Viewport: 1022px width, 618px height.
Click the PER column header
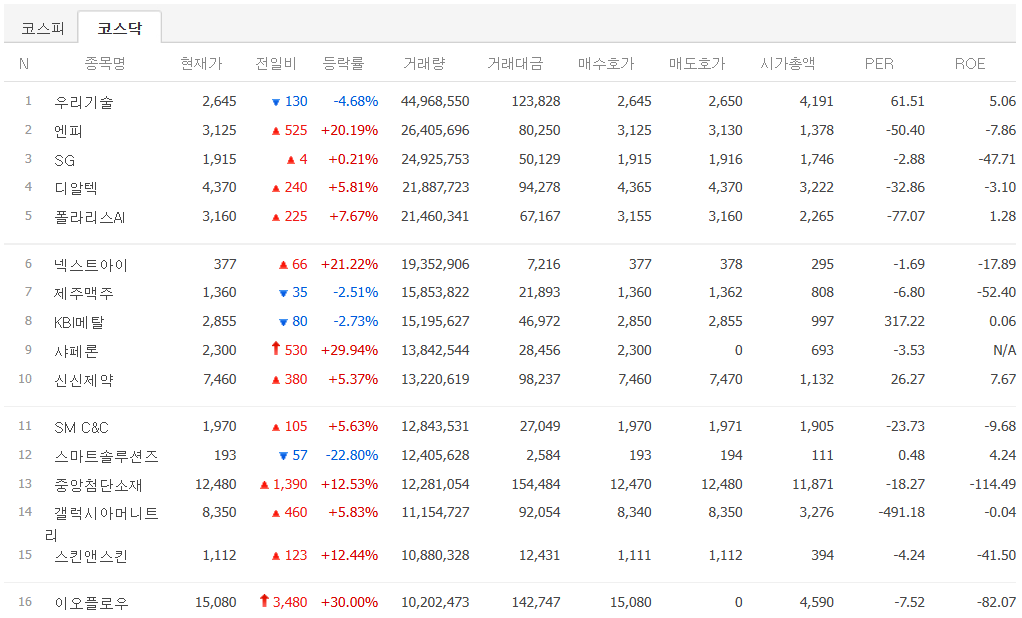coord(879,63)
